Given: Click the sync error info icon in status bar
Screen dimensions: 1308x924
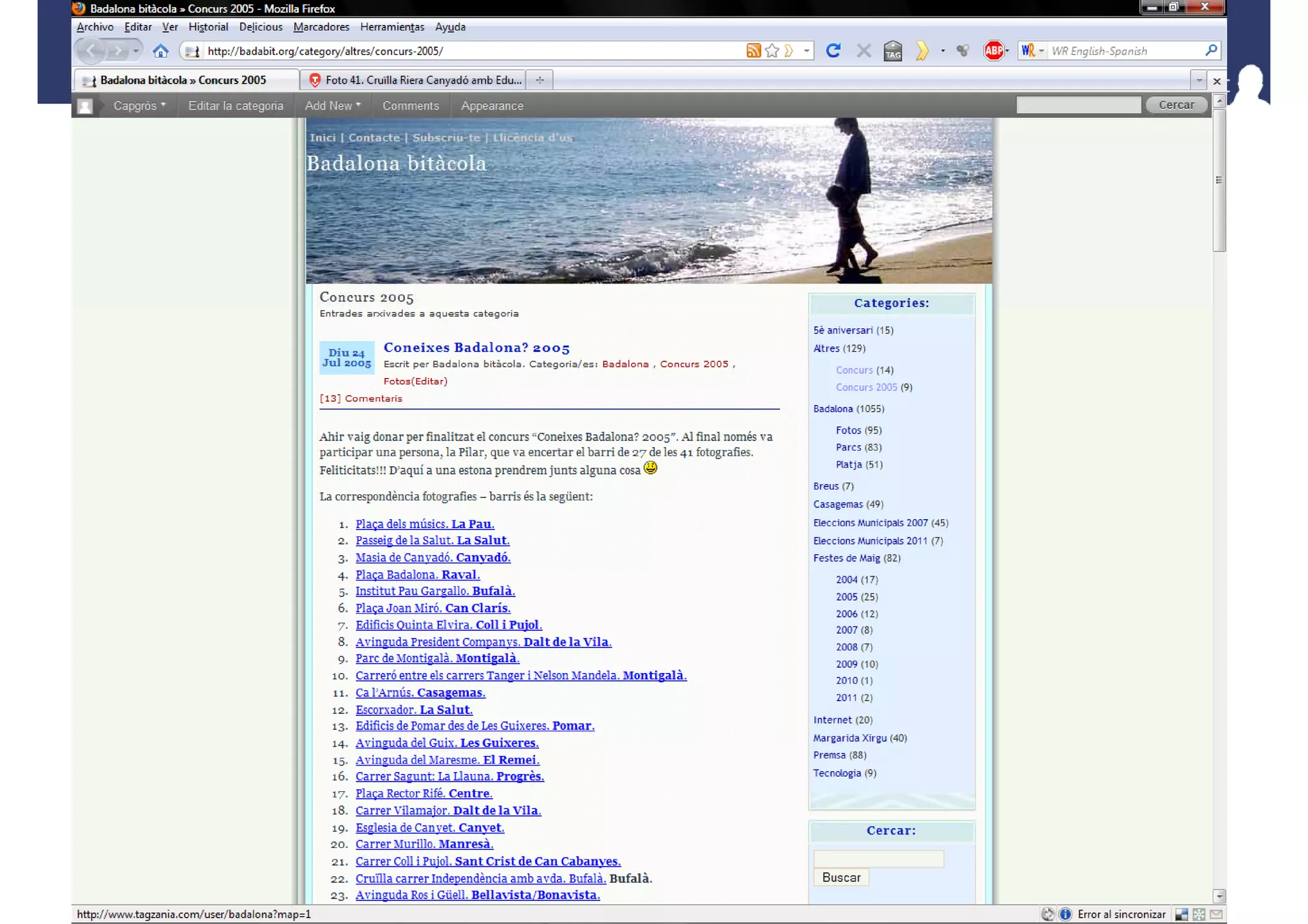Looking at the screenshot, I should tap(1065, 914).
